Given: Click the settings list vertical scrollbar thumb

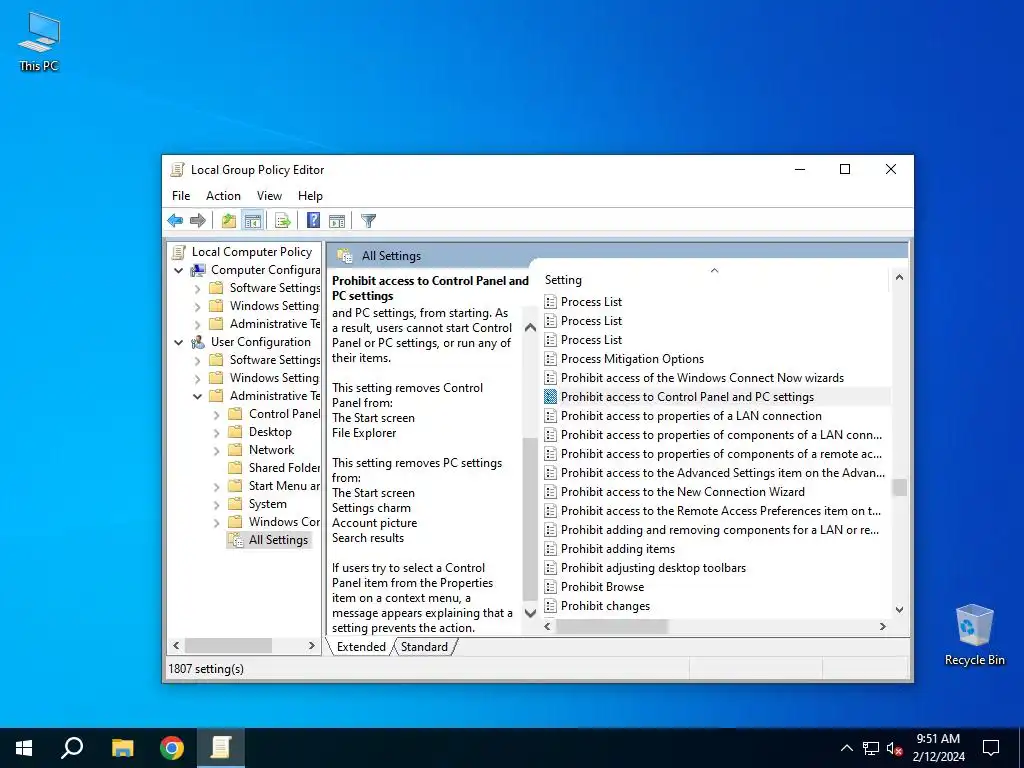Looking at the screenshot, I should [x=899, y=487].
